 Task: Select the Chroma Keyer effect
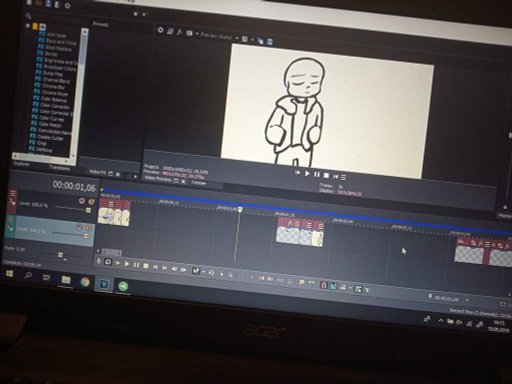coord(54,93)
